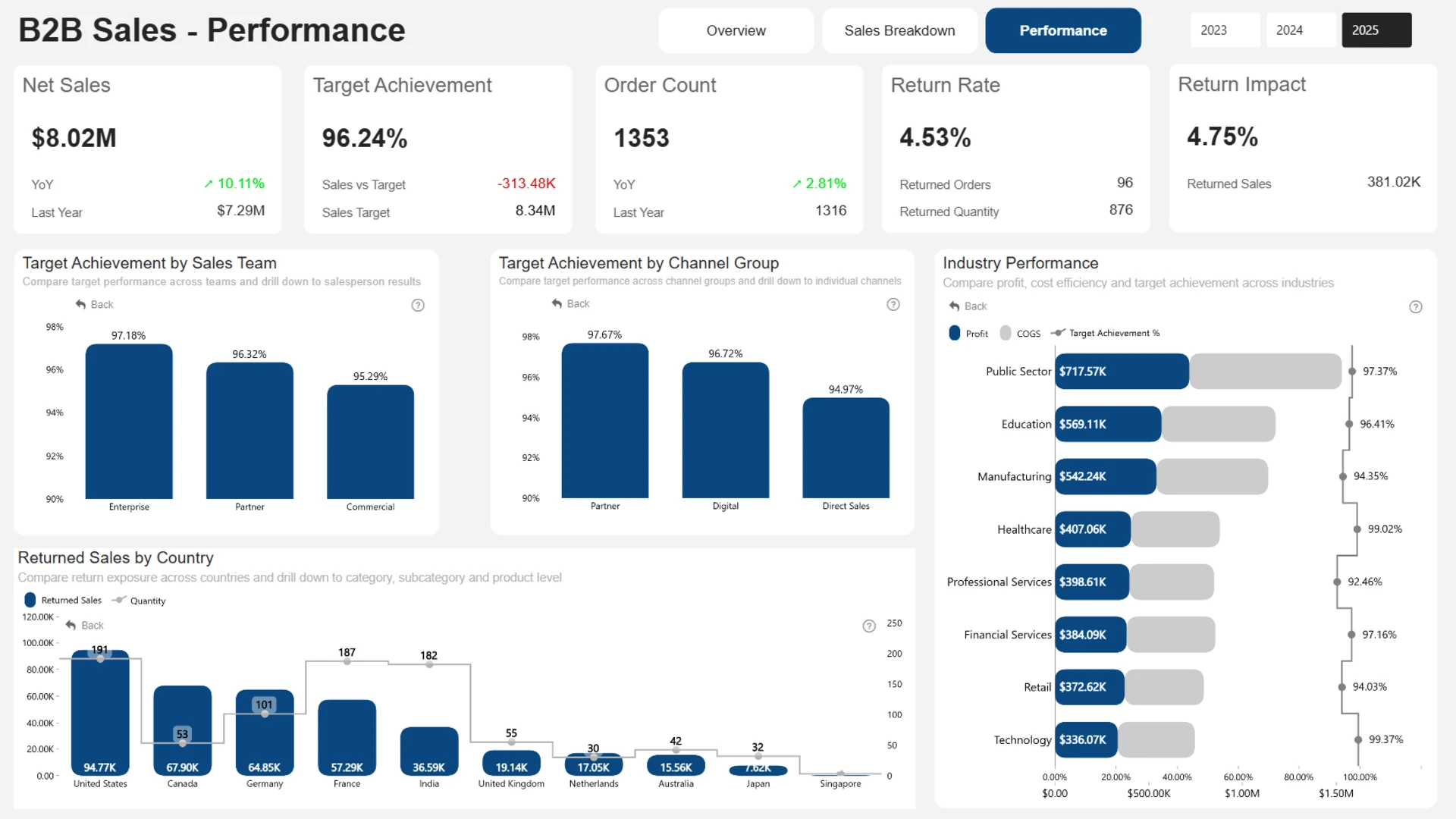
Task: Select Public Sector profit bar $717.57K
Action: 1122,372
